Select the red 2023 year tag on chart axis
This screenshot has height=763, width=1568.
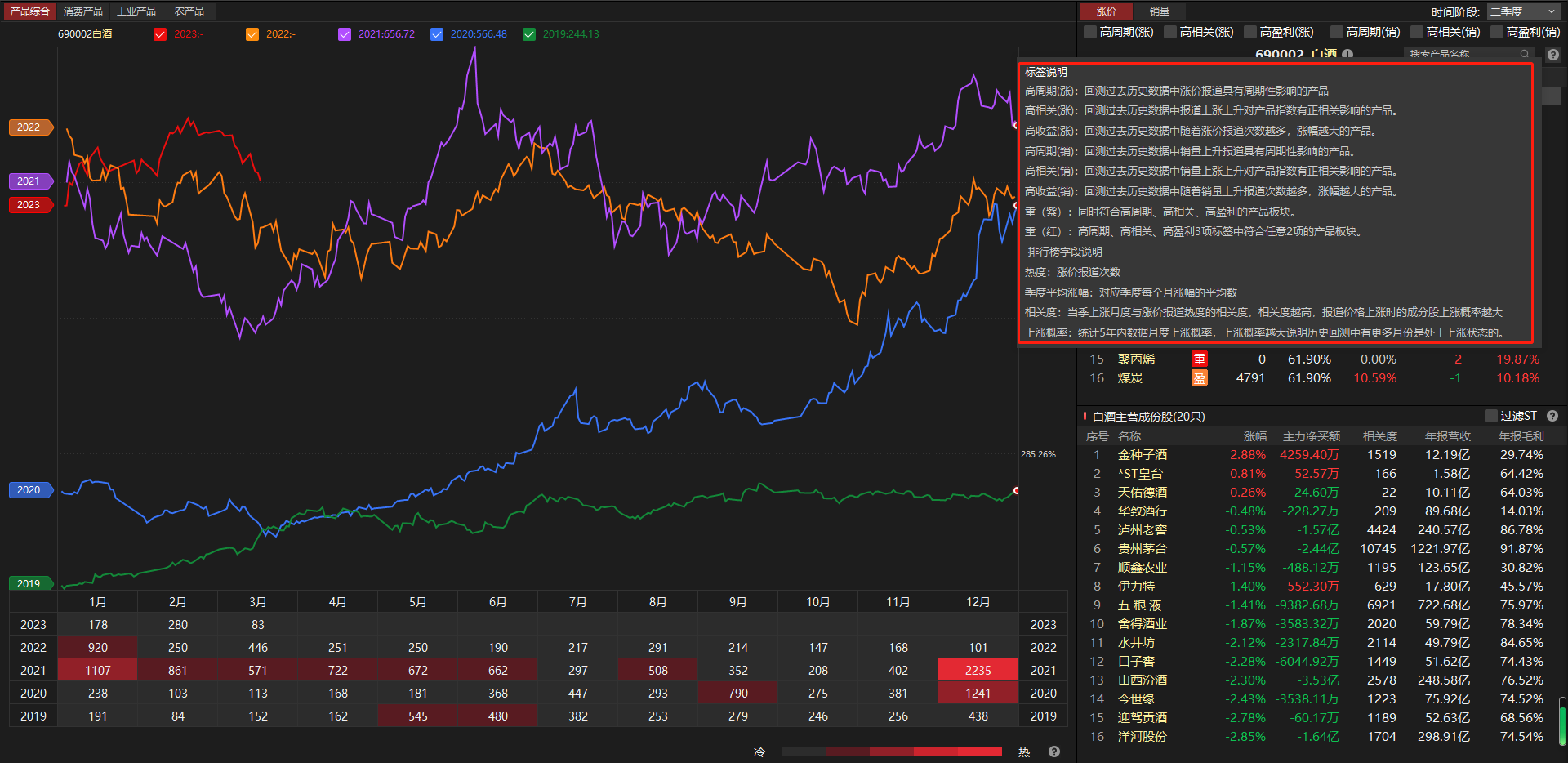pyautogui.click(x=30, y=205)
